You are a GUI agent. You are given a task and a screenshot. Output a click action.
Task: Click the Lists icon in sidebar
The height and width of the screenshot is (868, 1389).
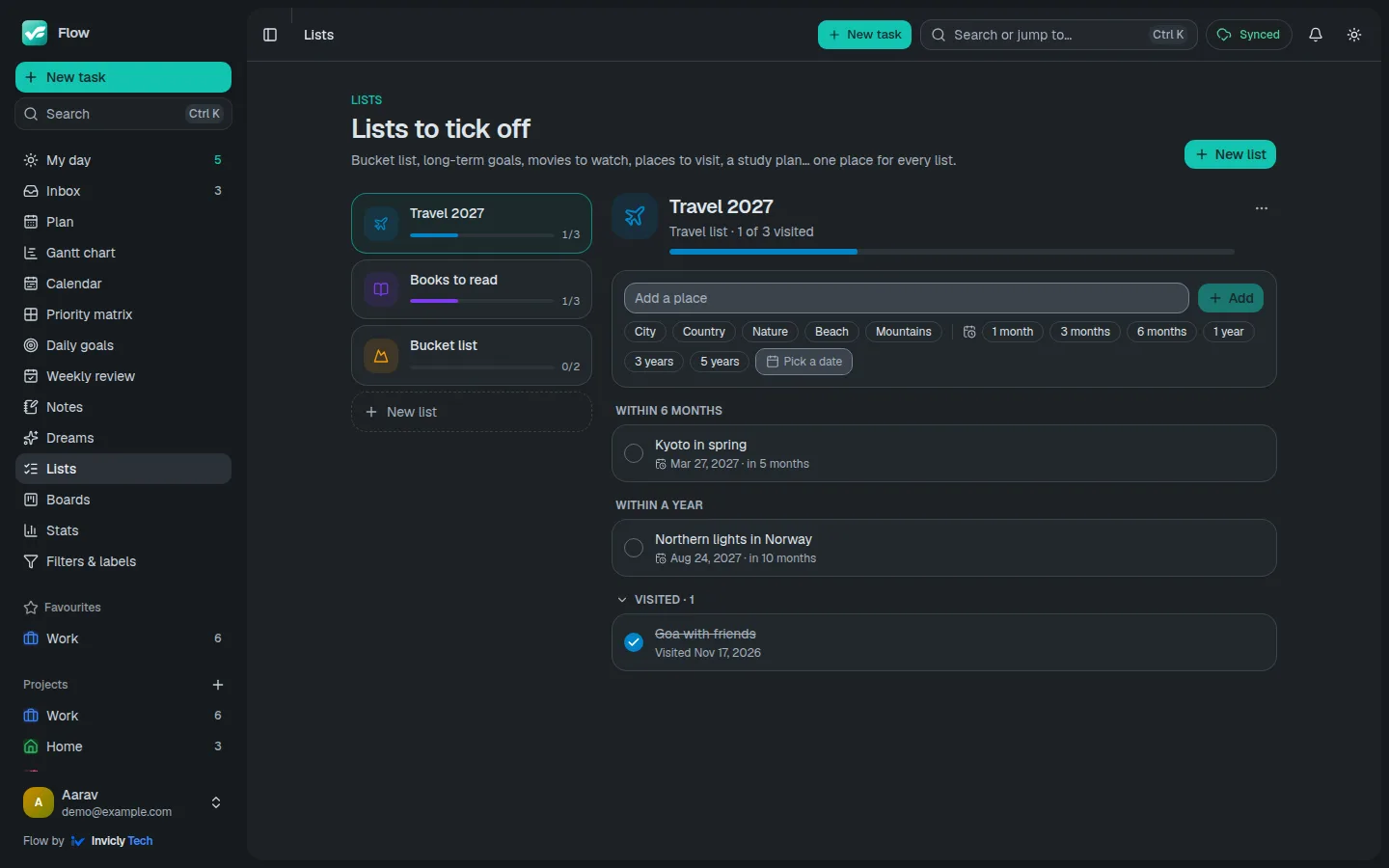tap(31, 469)
